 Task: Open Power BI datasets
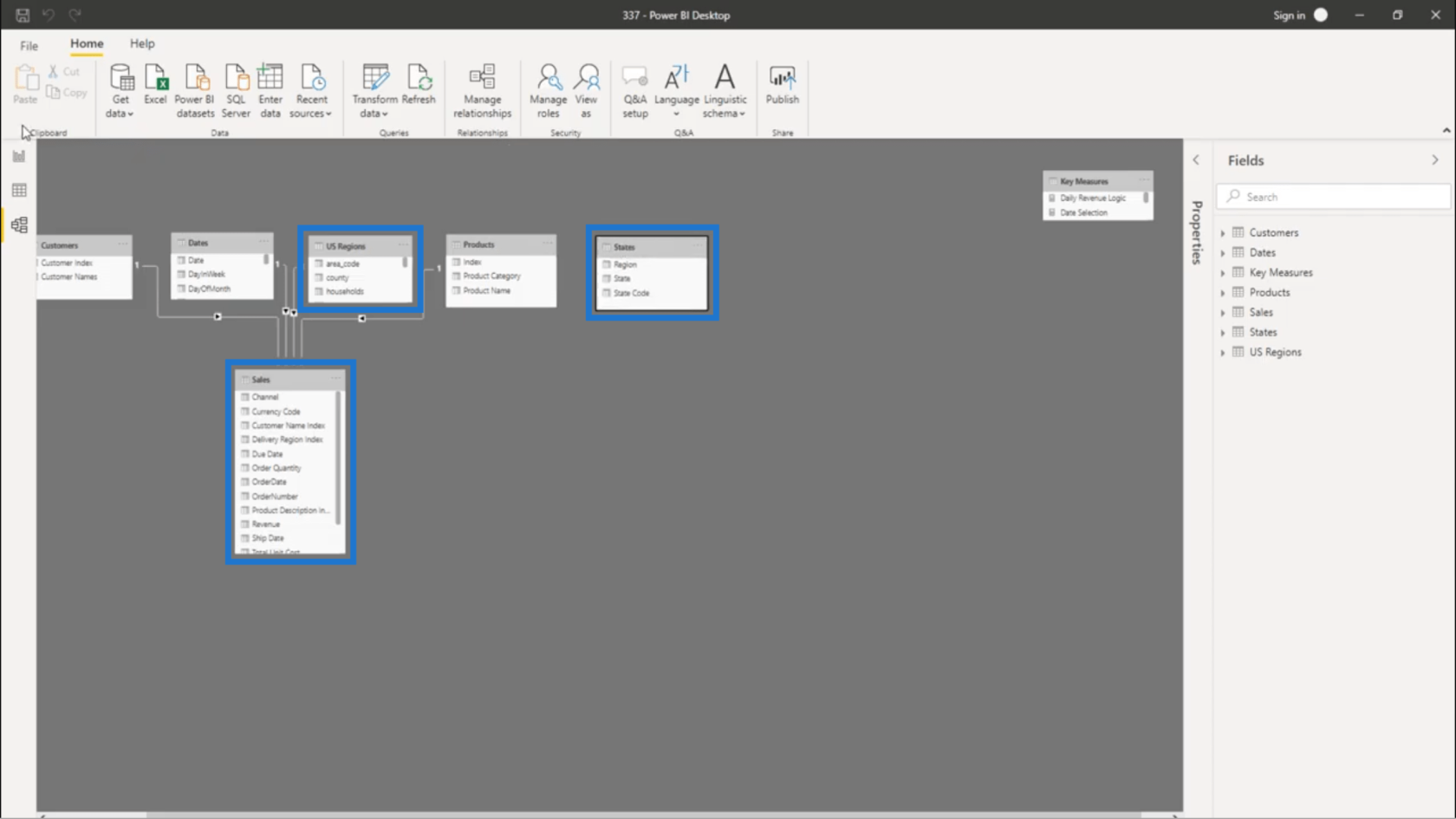[194, 91]
